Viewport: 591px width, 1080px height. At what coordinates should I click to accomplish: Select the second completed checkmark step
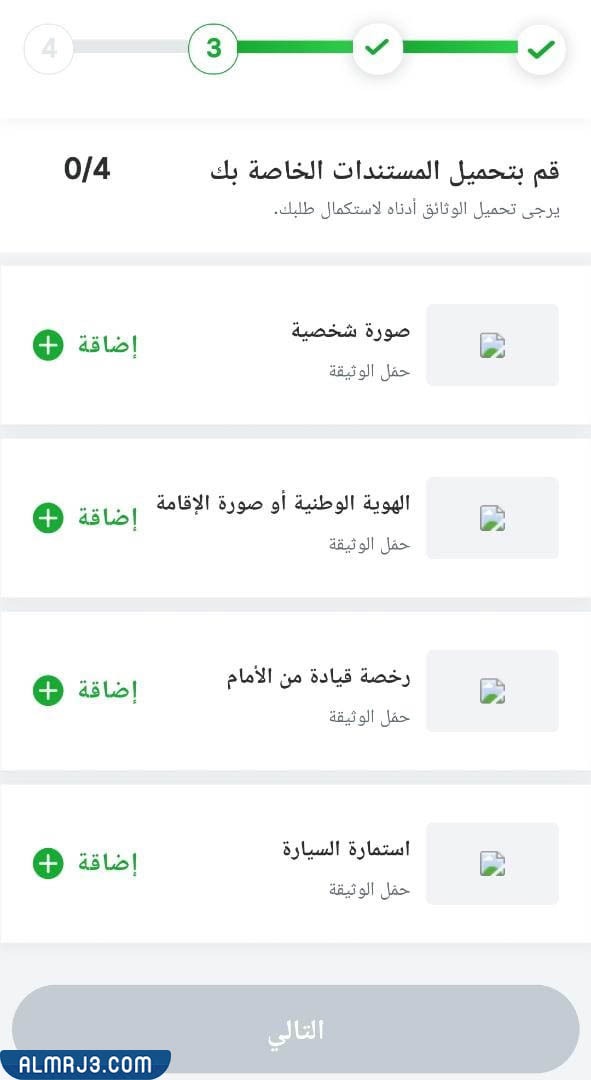377,46
